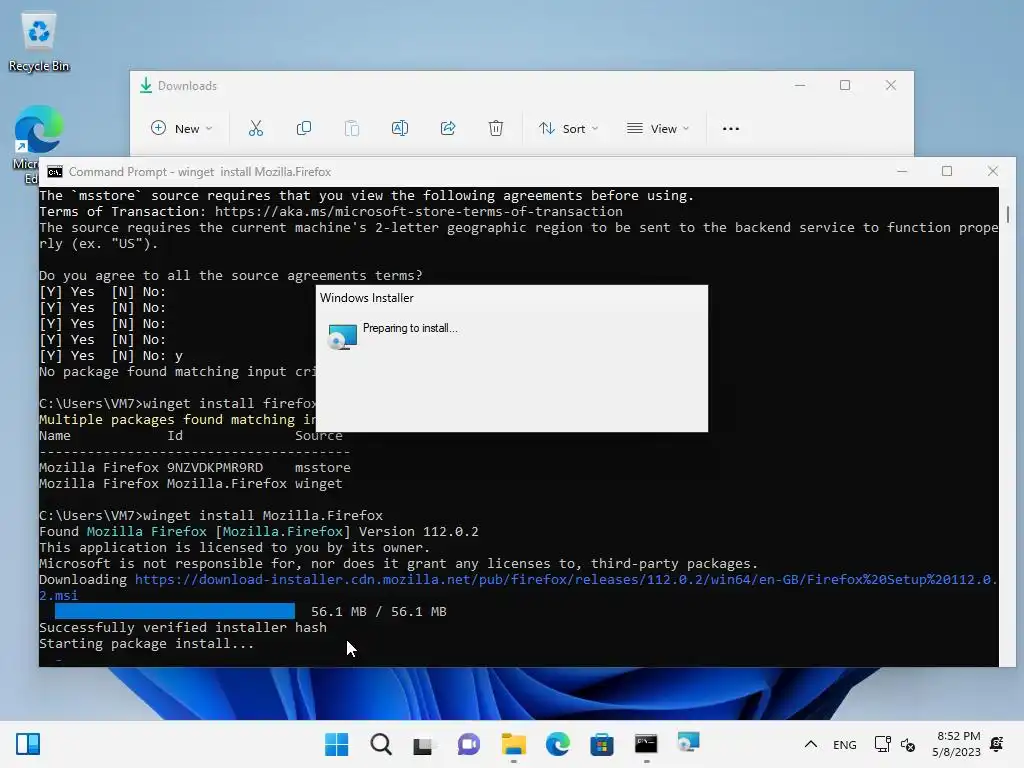Viewport: 1024px width, 768px height.
Task: Click the ENG language indicator
Action: click(x=844, y=744)
